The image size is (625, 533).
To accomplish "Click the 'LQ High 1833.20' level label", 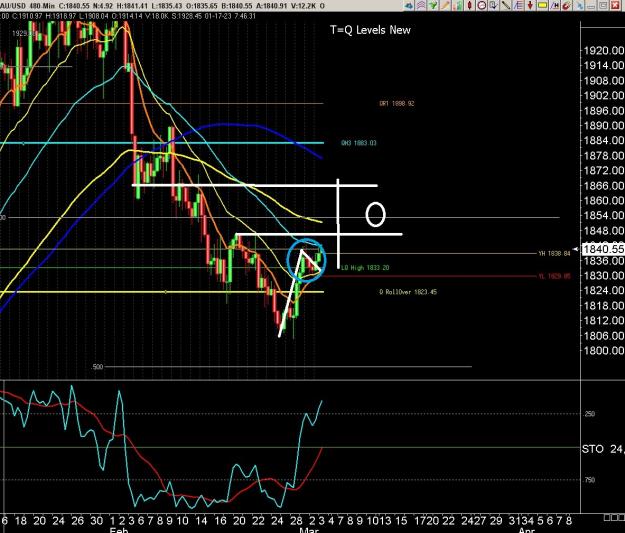I will tap(365, 268).
